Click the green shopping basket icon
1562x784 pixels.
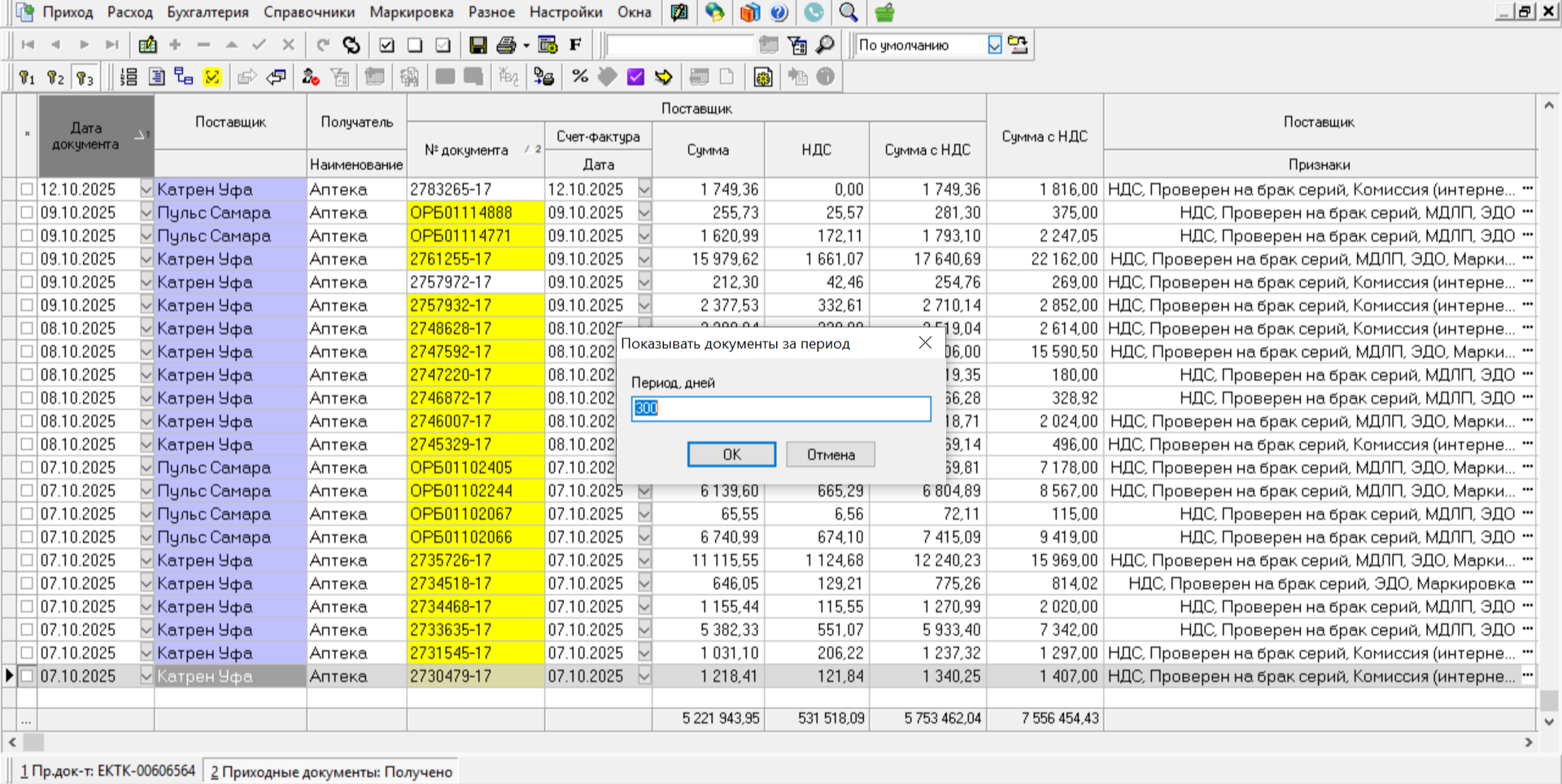coord(884,12)
